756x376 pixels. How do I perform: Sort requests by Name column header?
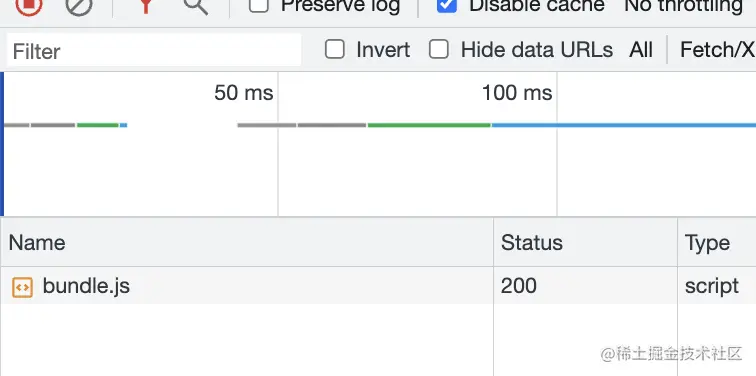[247, 242]
